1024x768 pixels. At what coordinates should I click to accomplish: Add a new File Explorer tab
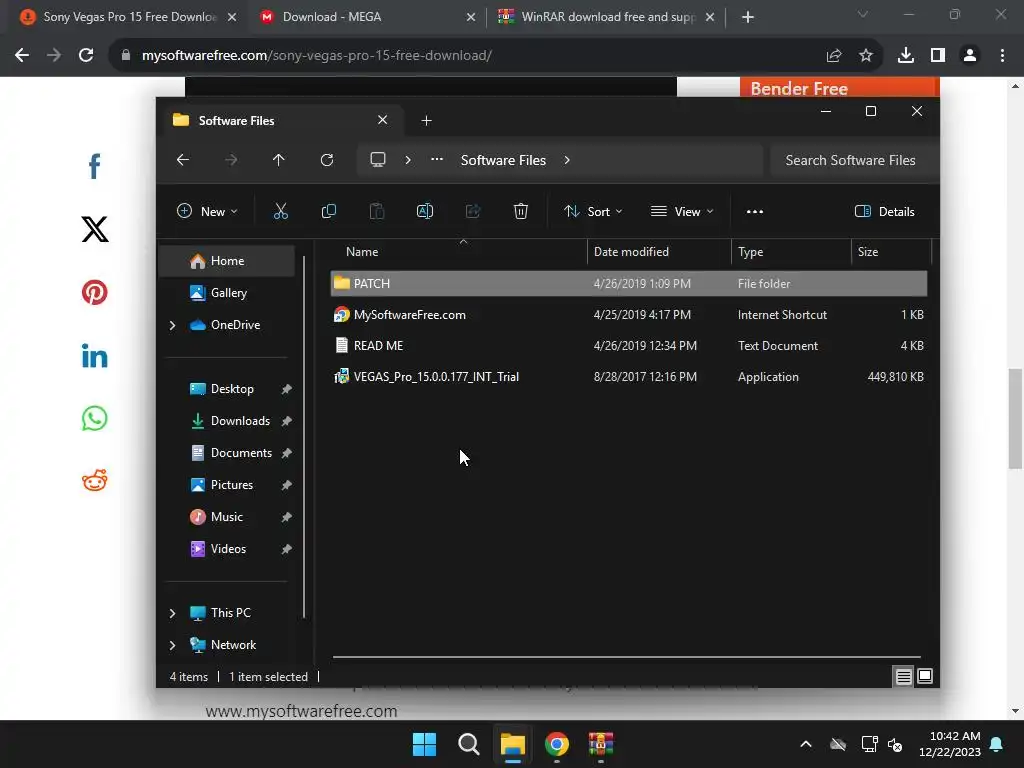(426, 121)
